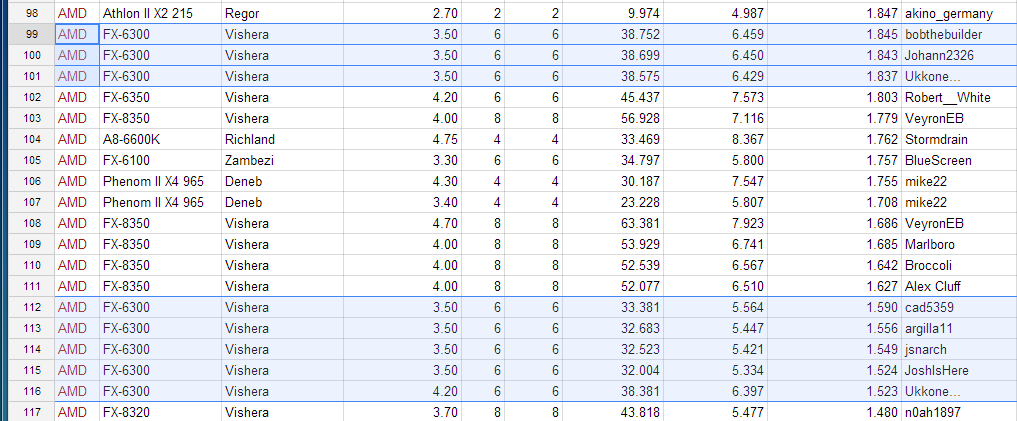The width and height of the screenshot is (1017, 421).
Task: Select the clock speed cell '4.75'
Action: click(x=401, y=139)
